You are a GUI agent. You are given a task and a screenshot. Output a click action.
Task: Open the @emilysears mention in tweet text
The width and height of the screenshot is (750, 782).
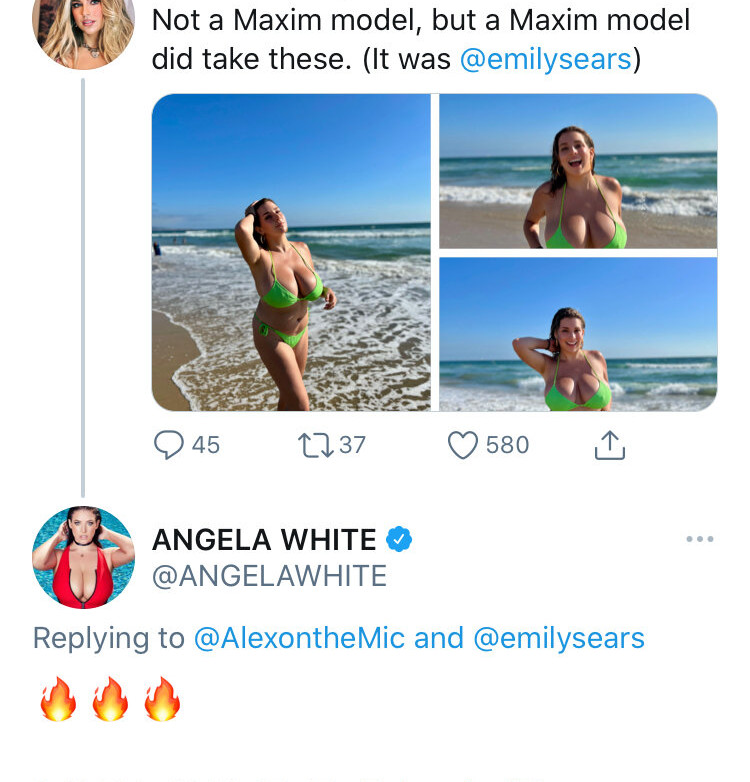(546, 59)
